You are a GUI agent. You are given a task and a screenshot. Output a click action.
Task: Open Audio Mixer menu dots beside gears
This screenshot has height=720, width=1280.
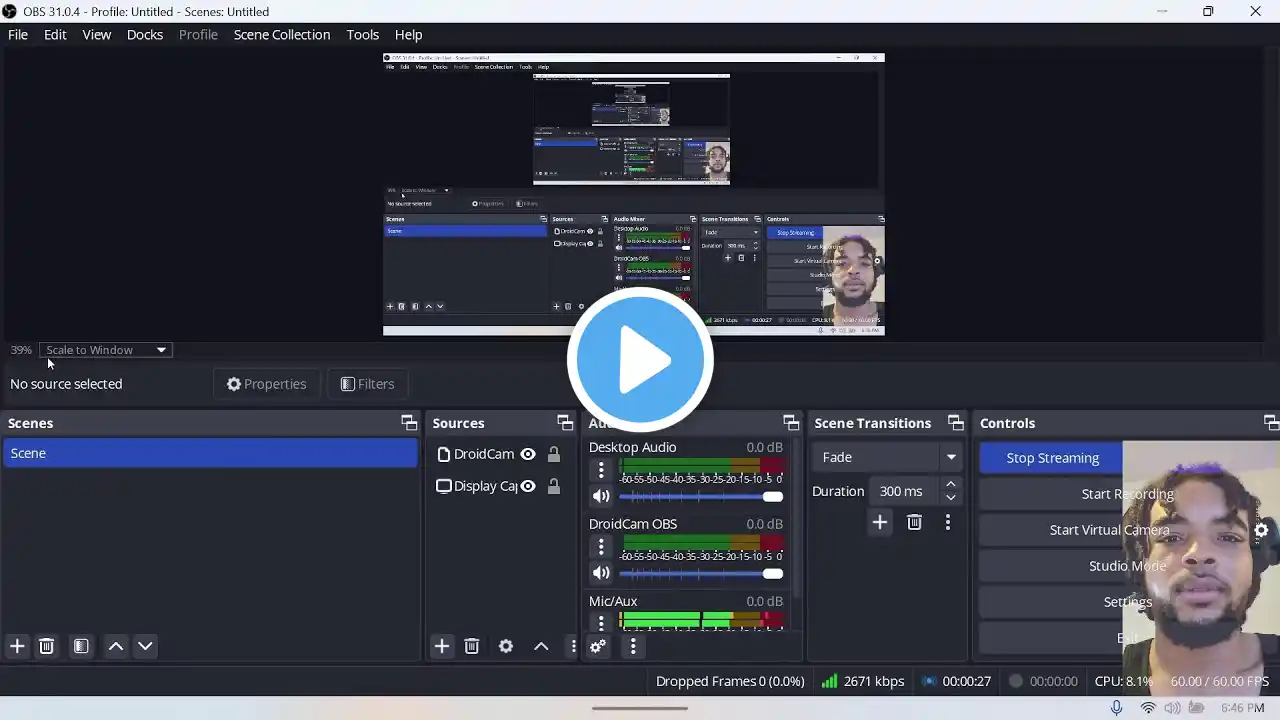[633, 646]
